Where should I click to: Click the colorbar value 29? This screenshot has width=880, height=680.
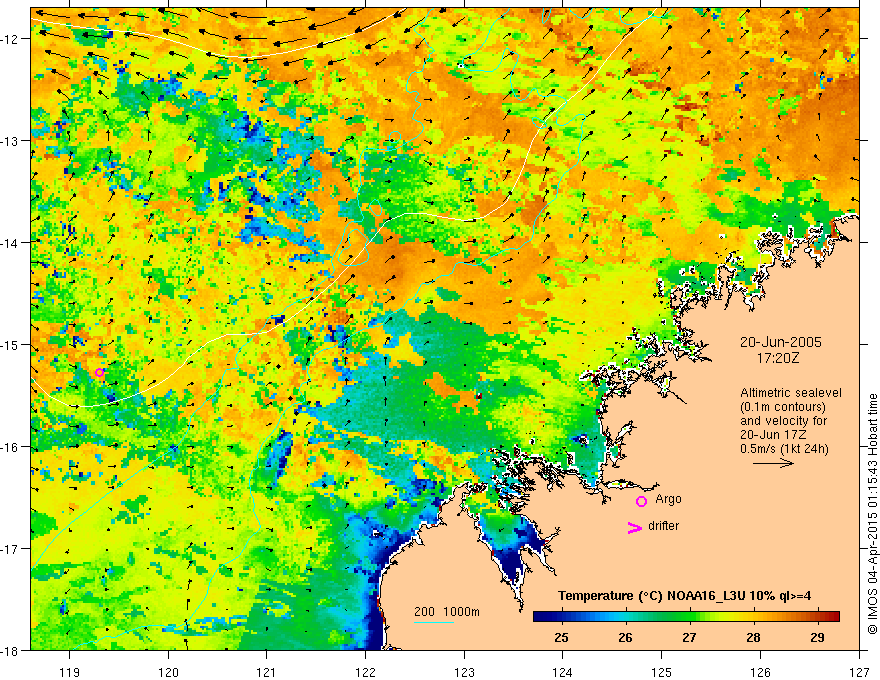[x=817, y=637]
